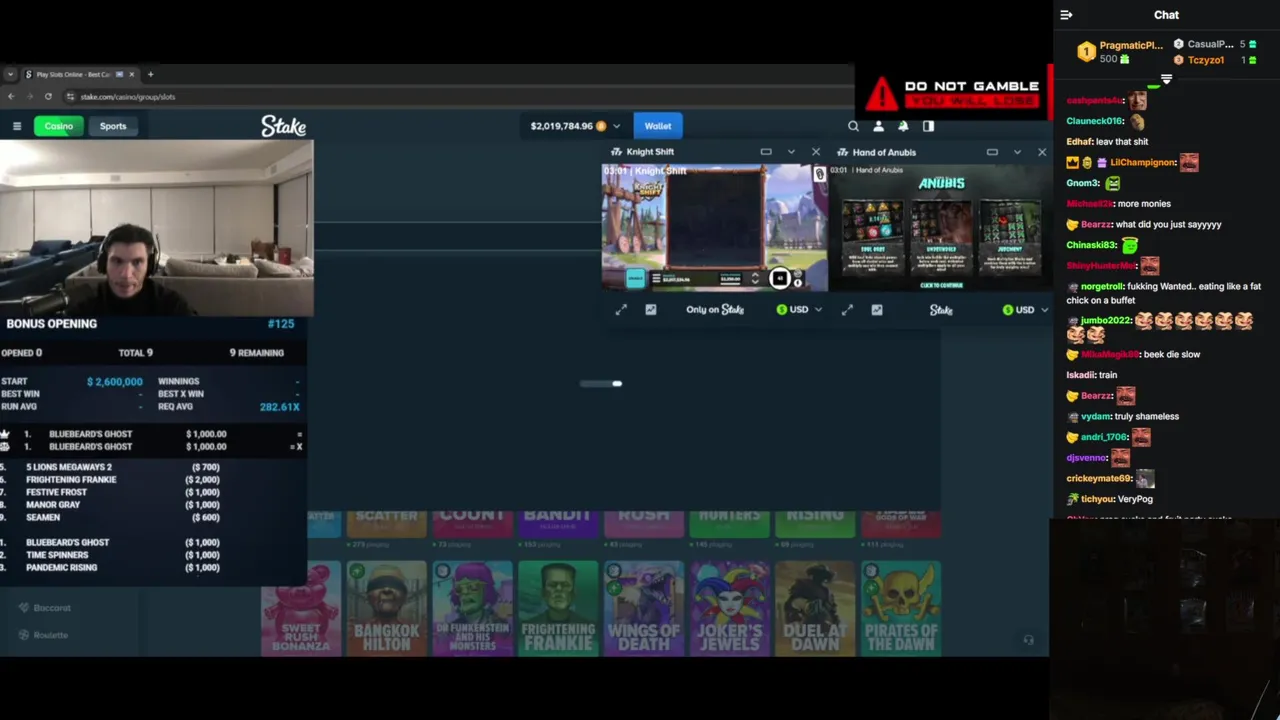Click the browser forward arrow
This screenshot has width=1280, height=720.
click(x=29, y=97)
